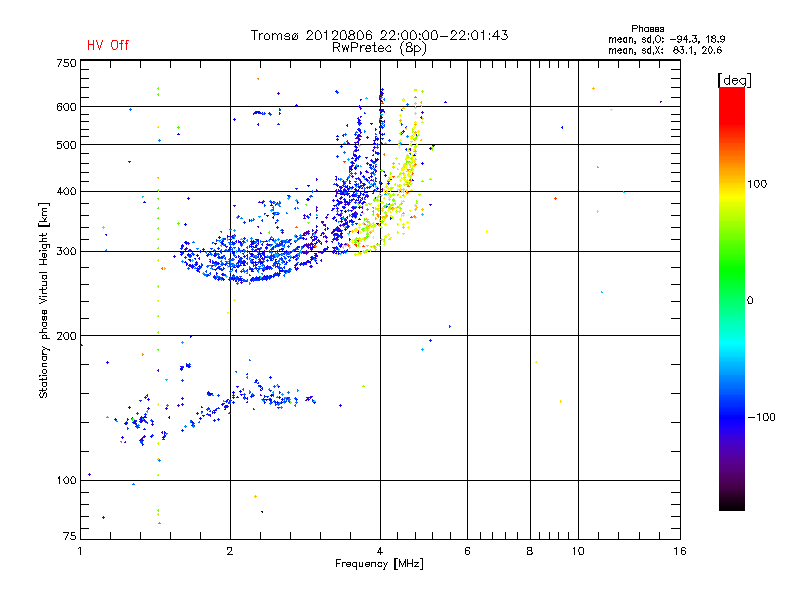Click the frequency-axis label 16
The image size is (800, 600).
[x=680, y=551]
